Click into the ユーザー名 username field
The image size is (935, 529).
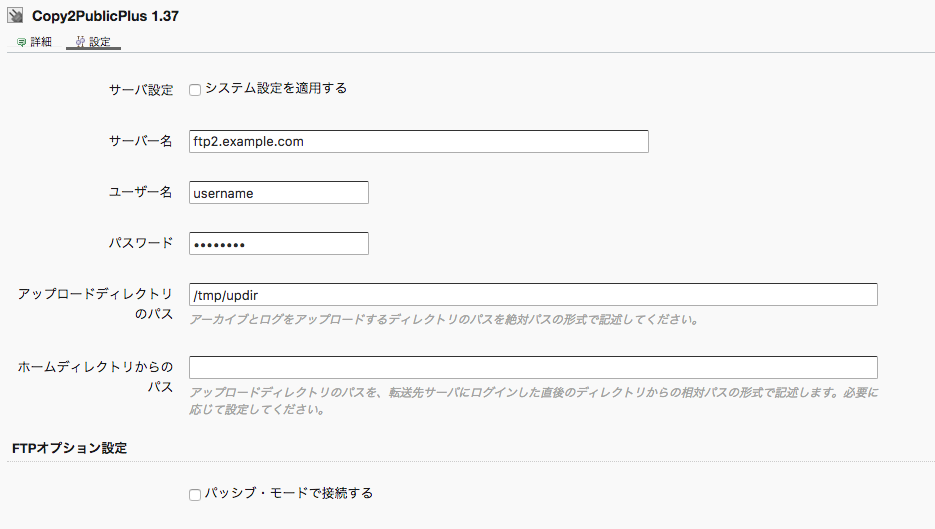(278, 193)
